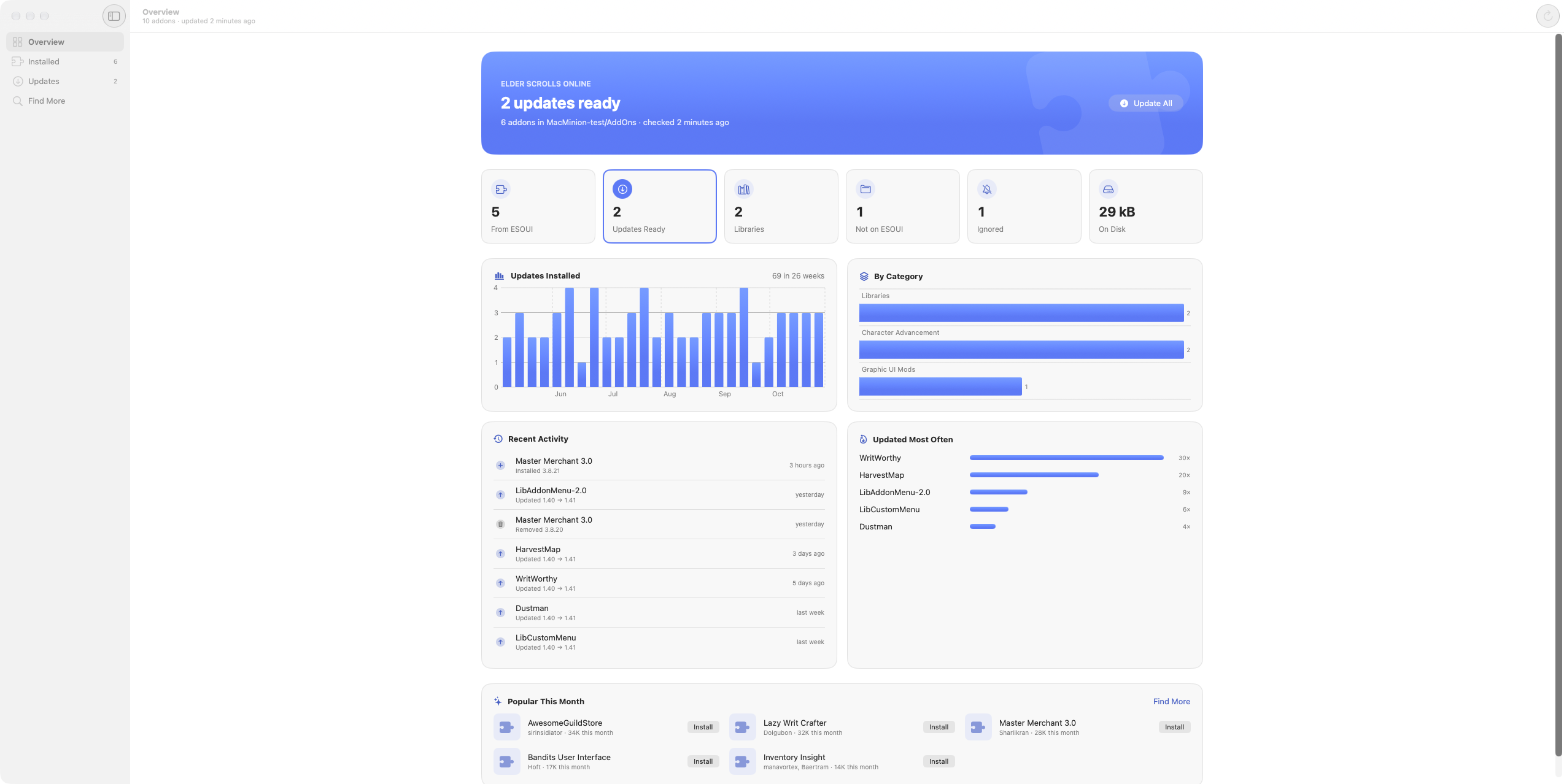
Task: Click the Ignored bell-slash icon
Action: click(987, 189)
